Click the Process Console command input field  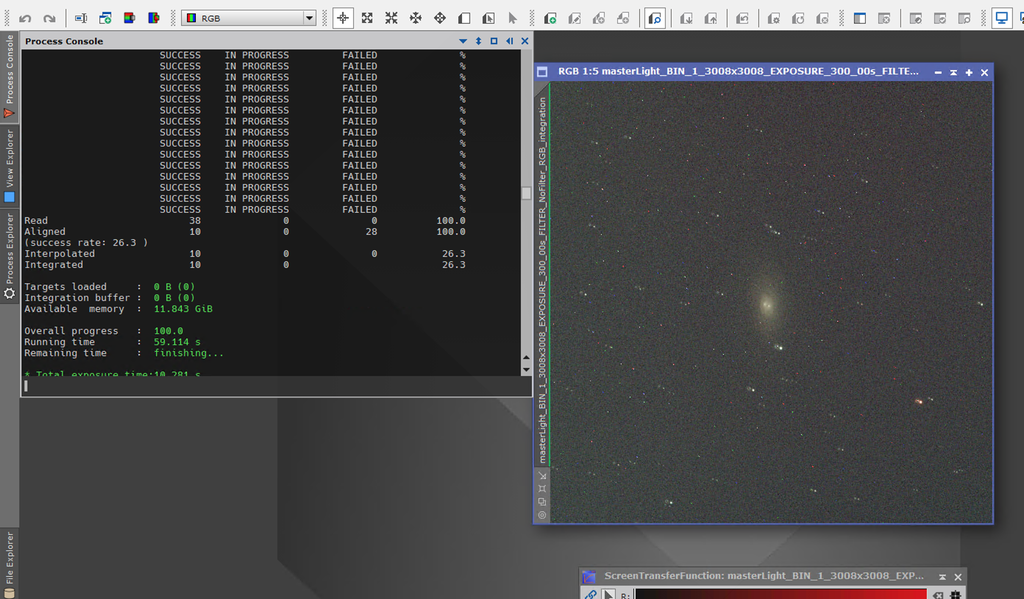276,385
